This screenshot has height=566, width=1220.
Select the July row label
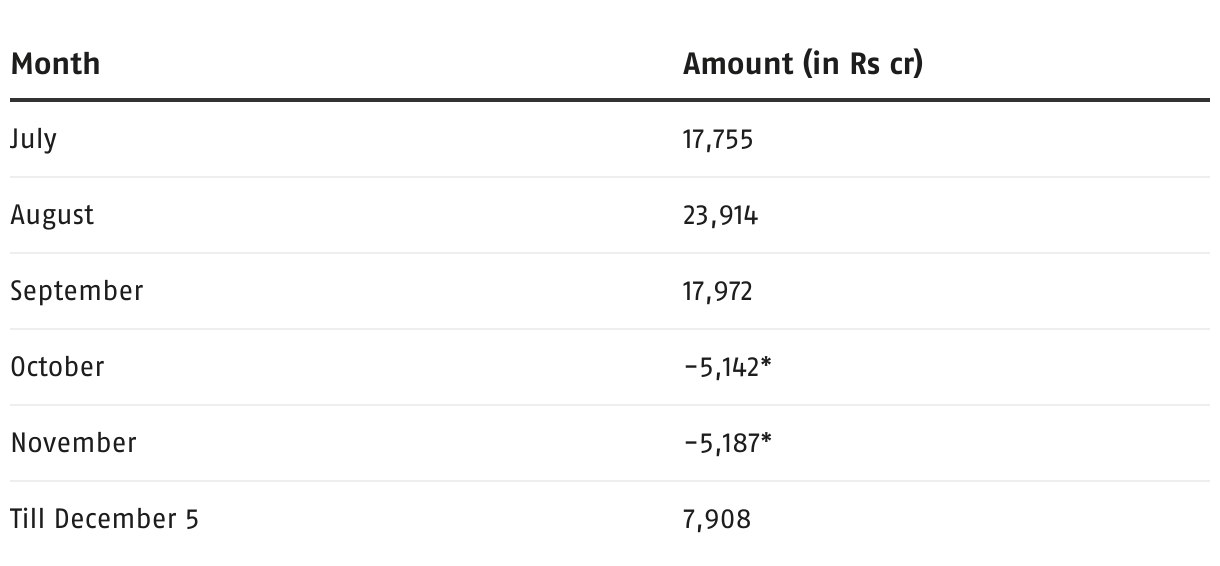[34, 139]
